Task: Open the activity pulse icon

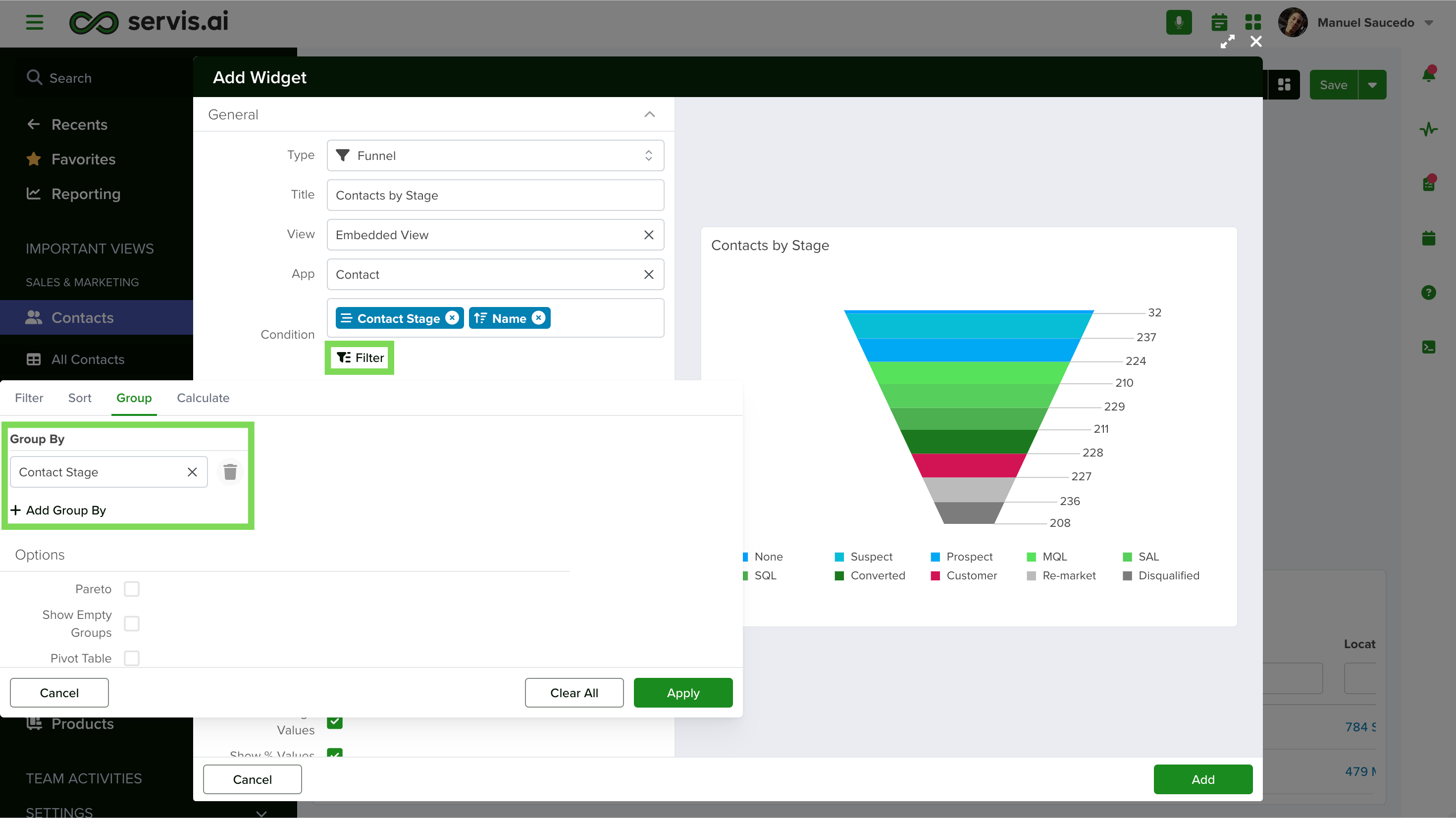Action: coord(1428,129)
